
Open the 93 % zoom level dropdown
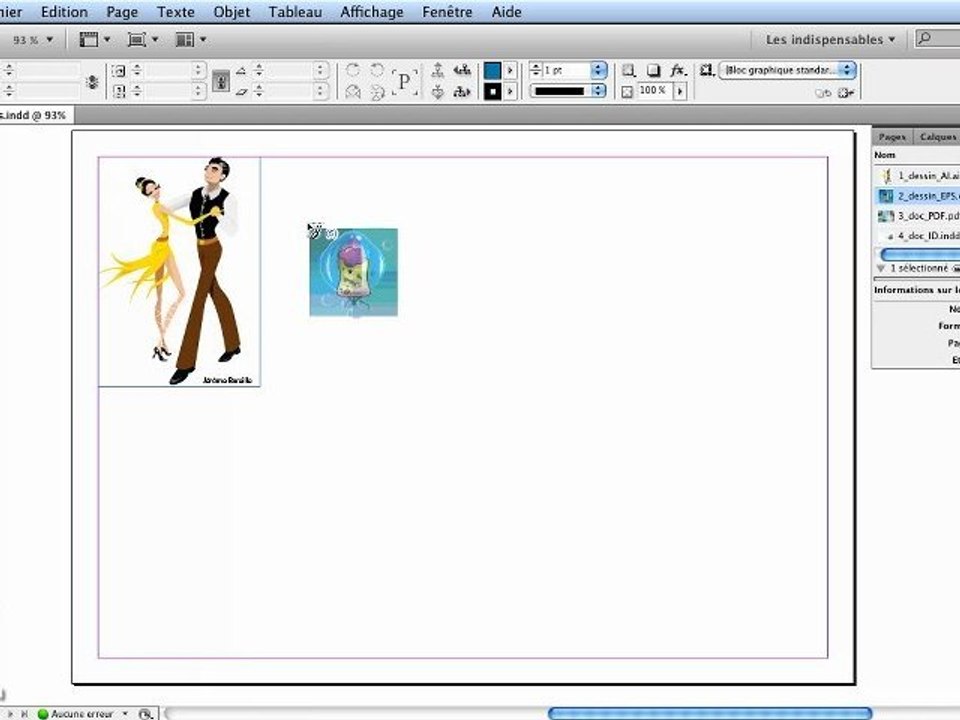(x=32, y=40)
